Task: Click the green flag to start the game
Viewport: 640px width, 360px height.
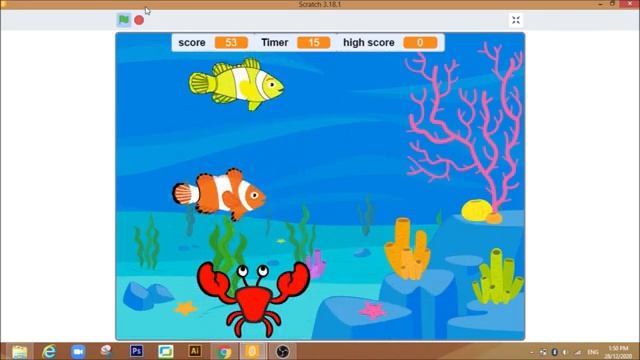Action: coord(124,20)
